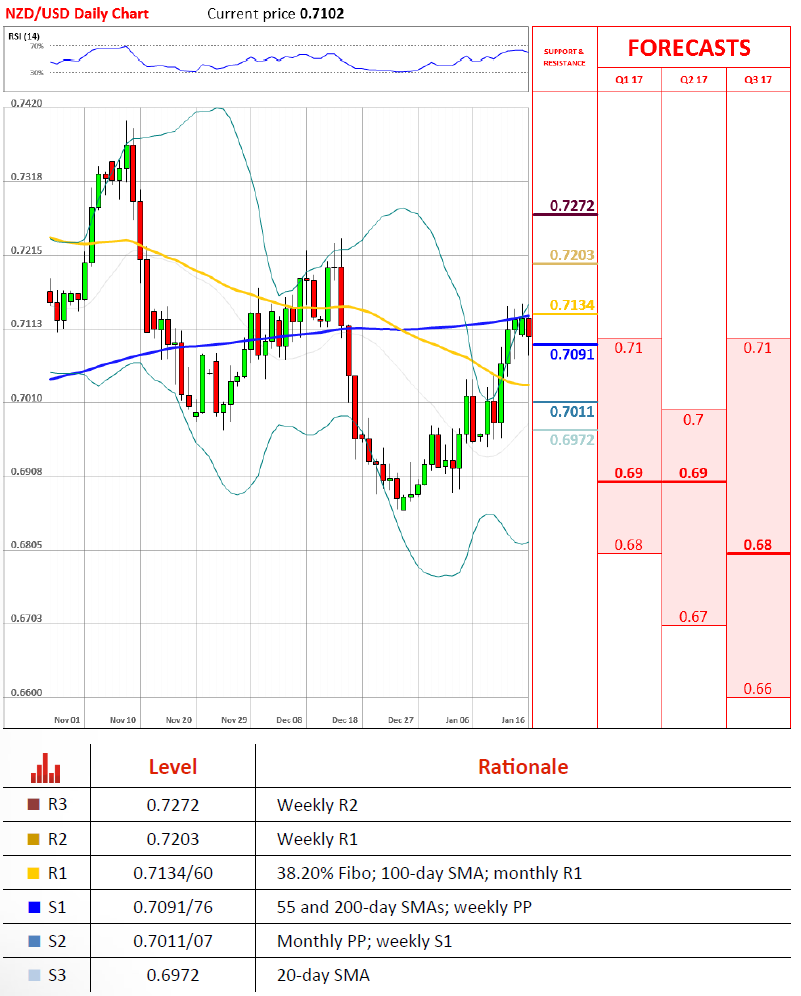The height and width of the screenshot is (996, 801).
Task: Click the 'R3' row label in table
Action: pyautogui.click(x=57, y=804)
